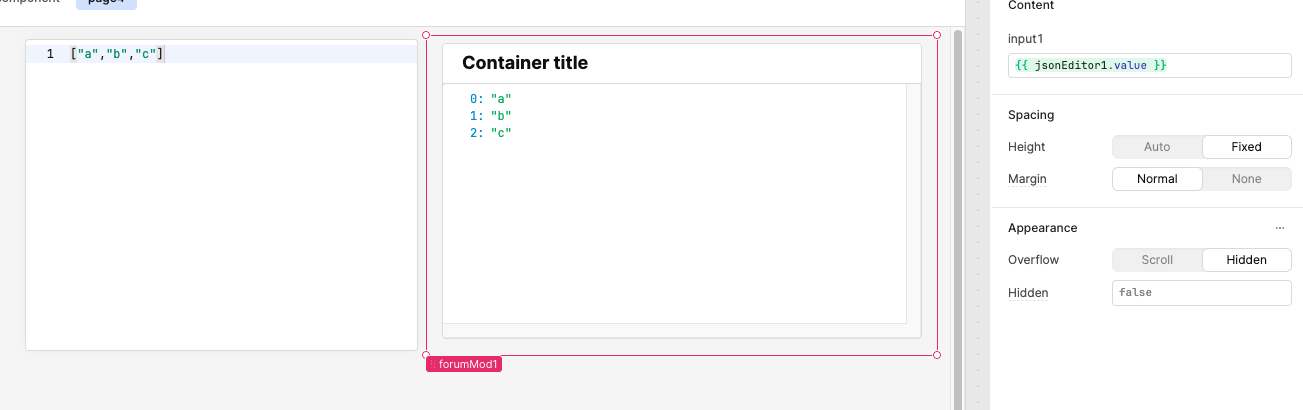This screenshot has width=1303, height=410.
Task: Switch to the highlighted page tab
Action: (106, 3)
